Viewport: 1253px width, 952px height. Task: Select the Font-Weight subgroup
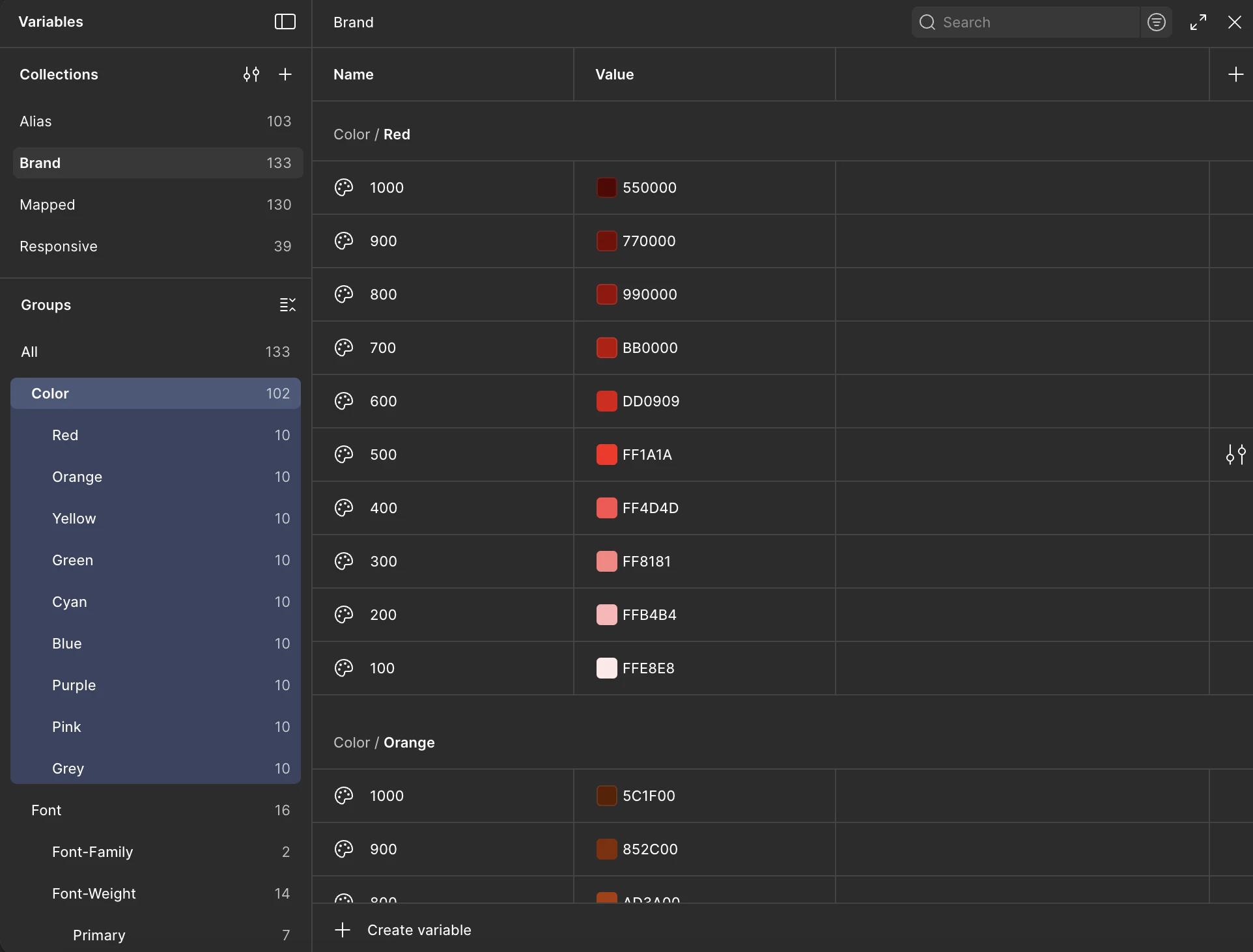156,893
